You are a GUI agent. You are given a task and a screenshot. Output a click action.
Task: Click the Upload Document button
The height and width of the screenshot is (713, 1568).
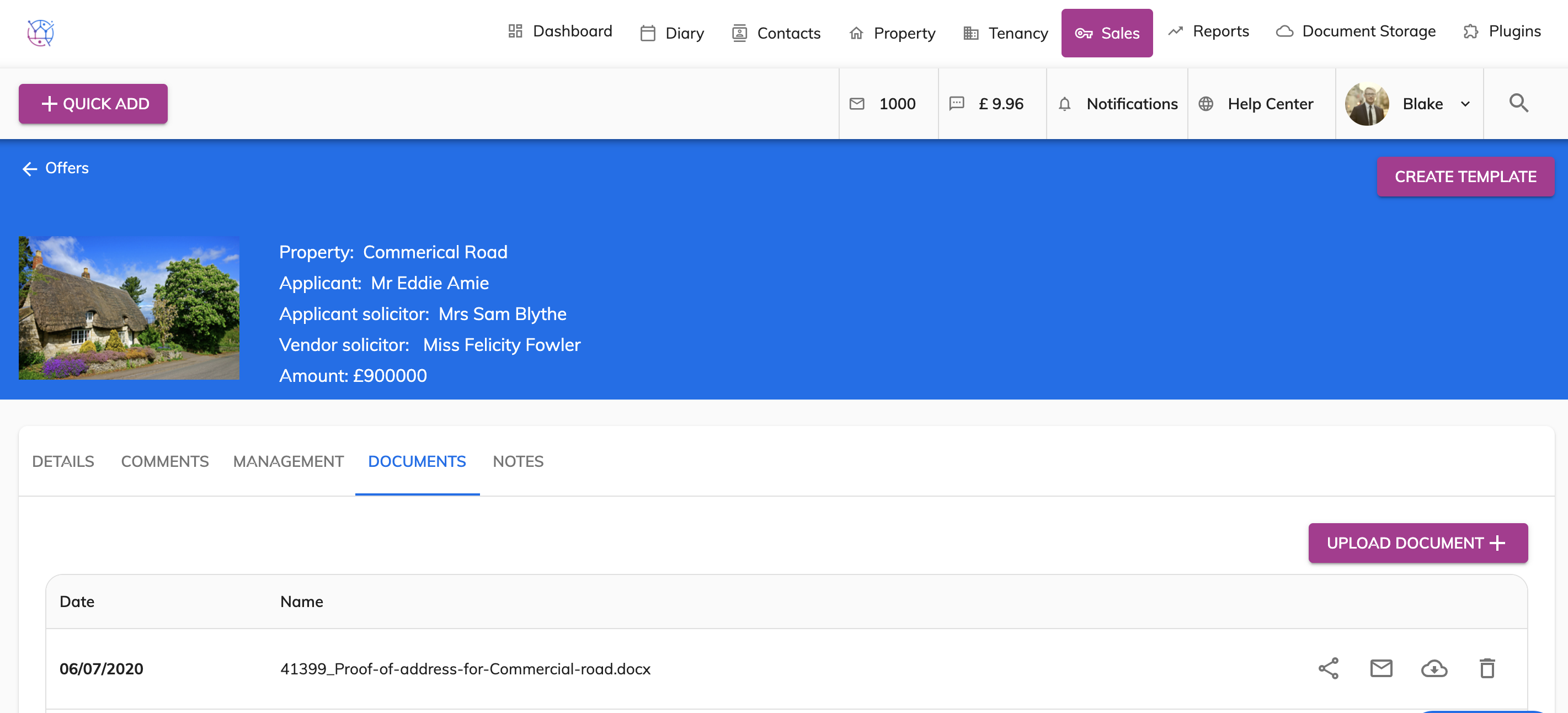click(x=1417, y=542)
